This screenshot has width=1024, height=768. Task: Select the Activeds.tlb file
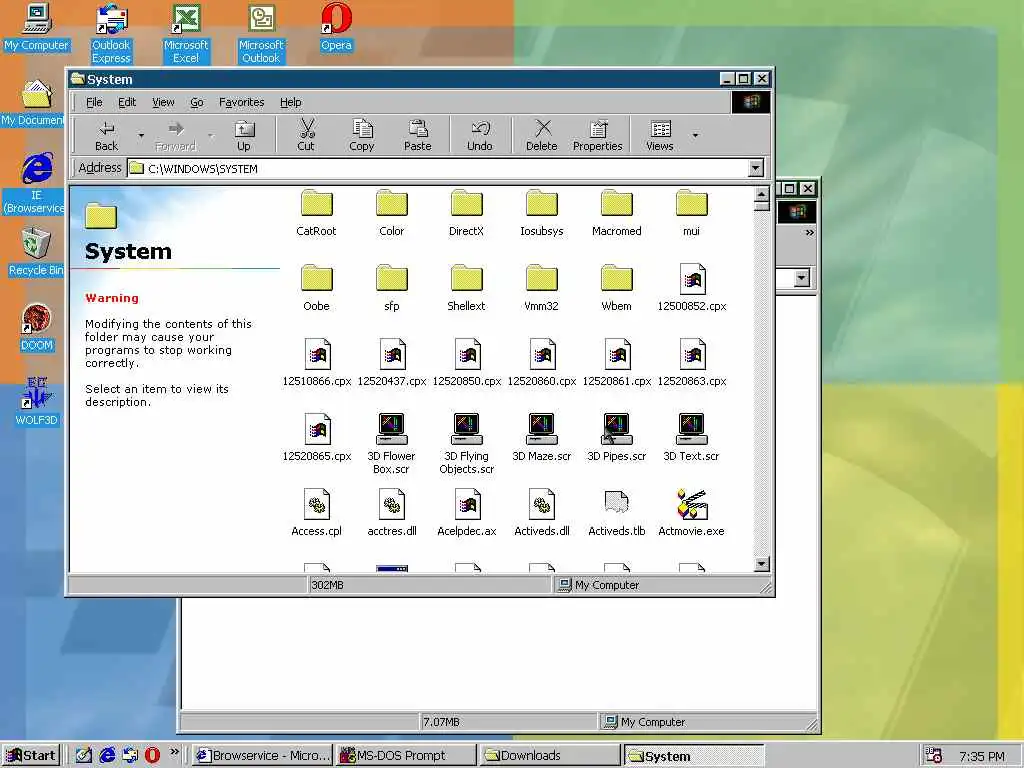coord(616,513)
